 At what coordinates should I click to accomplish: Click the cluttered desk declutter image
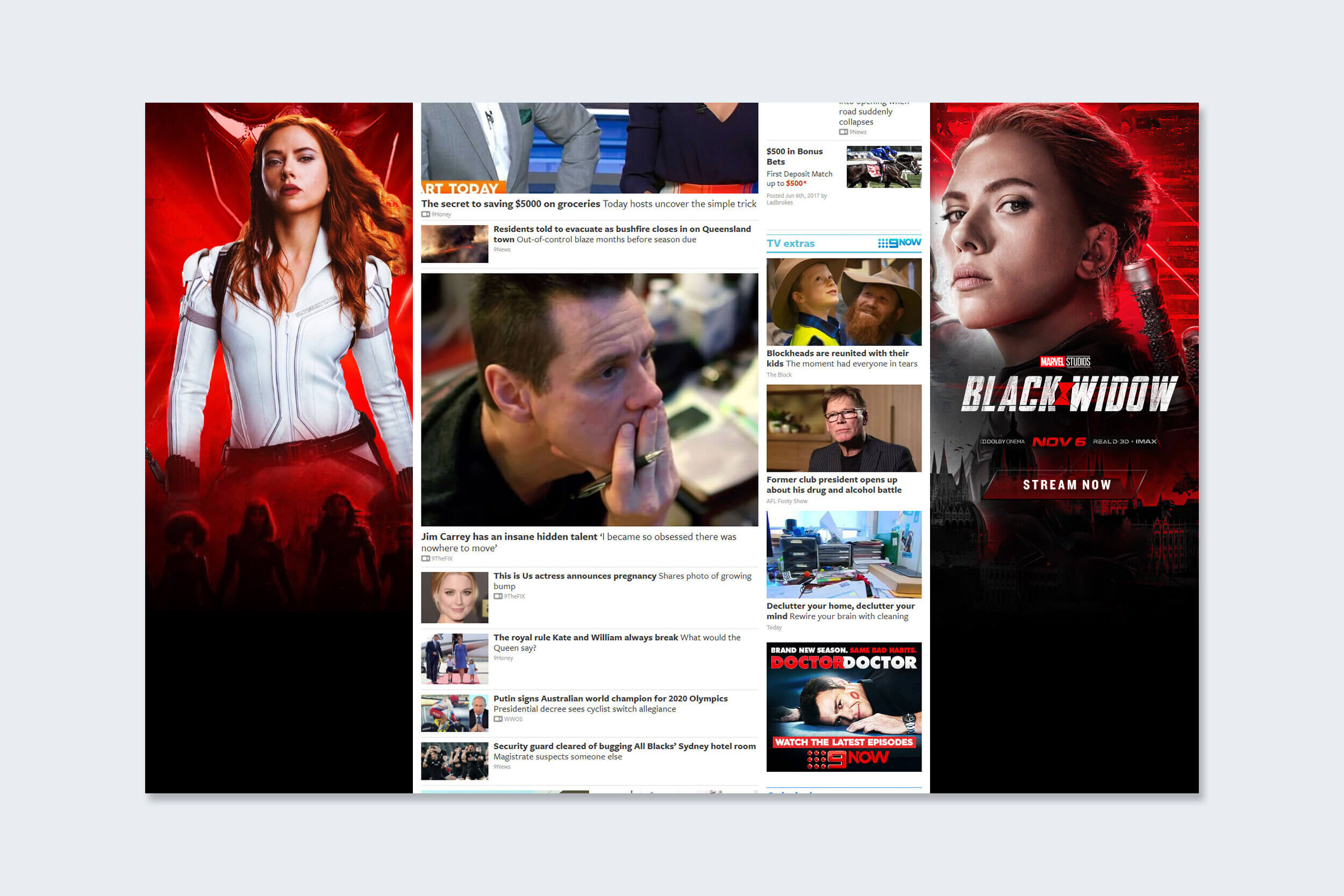843,554
